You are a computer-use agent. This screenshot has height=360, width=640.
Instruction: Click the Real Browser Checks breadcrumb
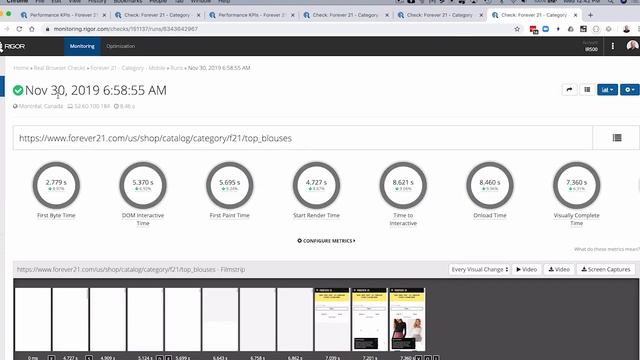[60, 68]
